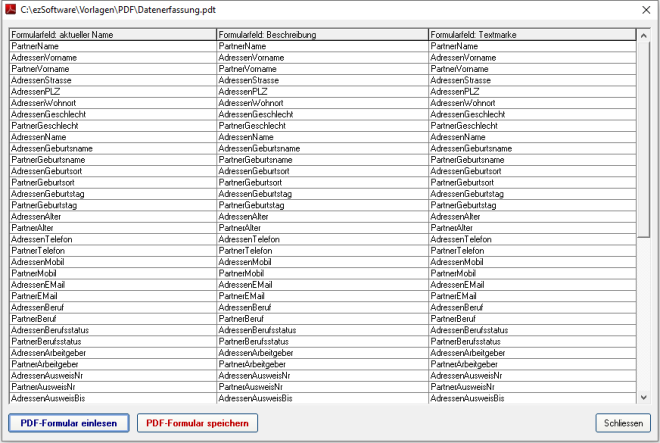Select PartnerAlter in Beschreibung column
Viewport: 660px width, 443px height.
pos(322,228)
